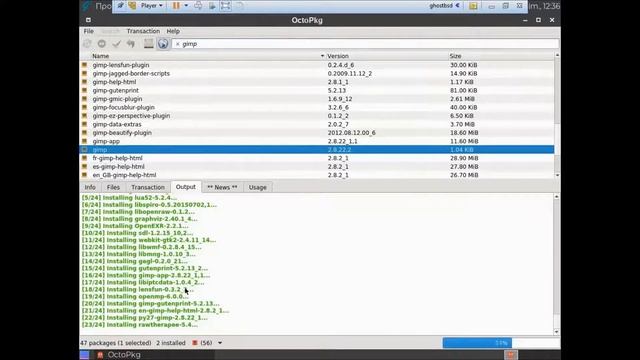Click the package icon beside fr-gimp-help-html
This screenshot has height=360, width=640.
(84, 158)
